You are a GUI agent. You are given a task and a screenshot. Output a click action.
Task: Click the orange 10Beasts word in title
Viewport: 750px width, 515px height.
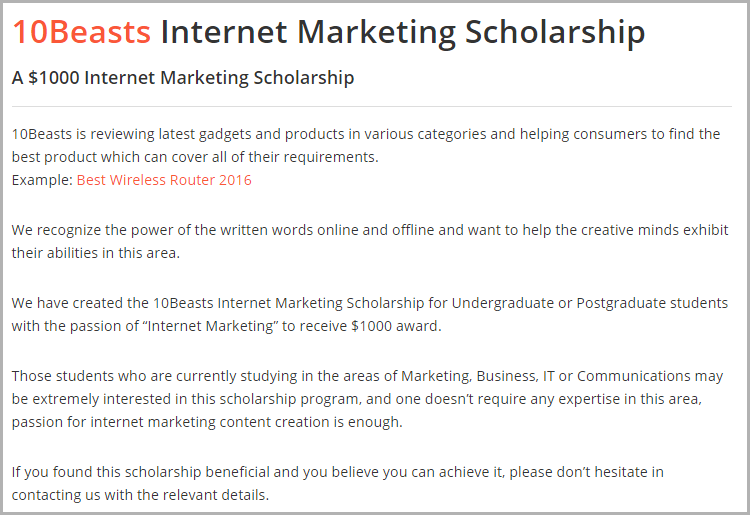(81, 33)
